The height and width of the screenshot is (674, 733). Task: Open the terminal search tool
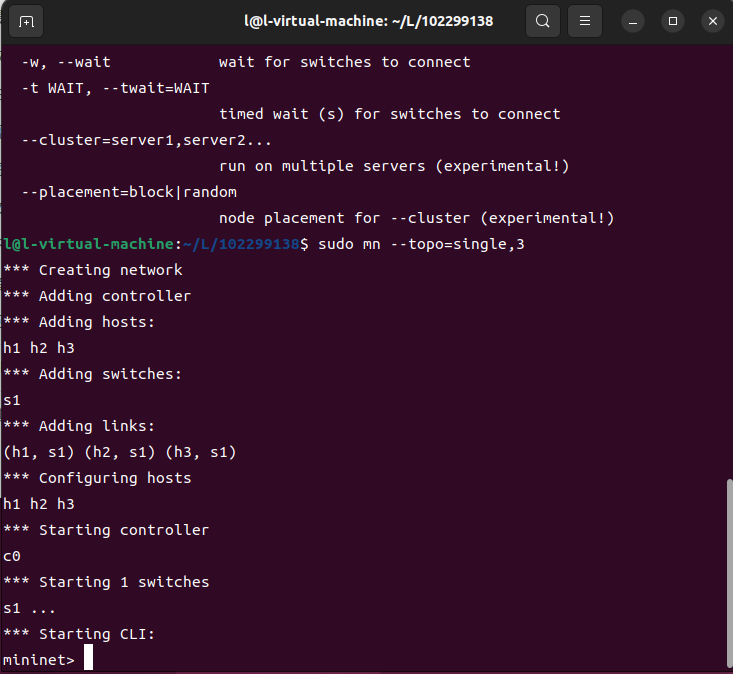point(542,21)
